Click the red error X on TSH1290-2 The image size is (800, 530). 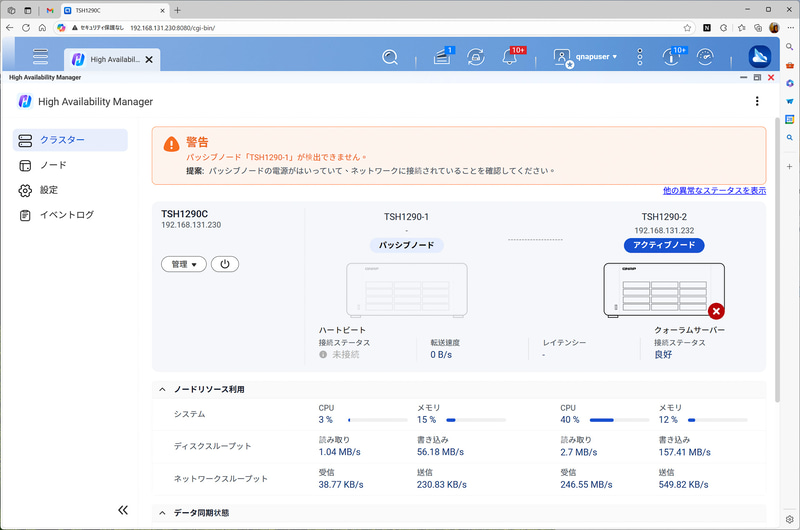click(716, 311)
